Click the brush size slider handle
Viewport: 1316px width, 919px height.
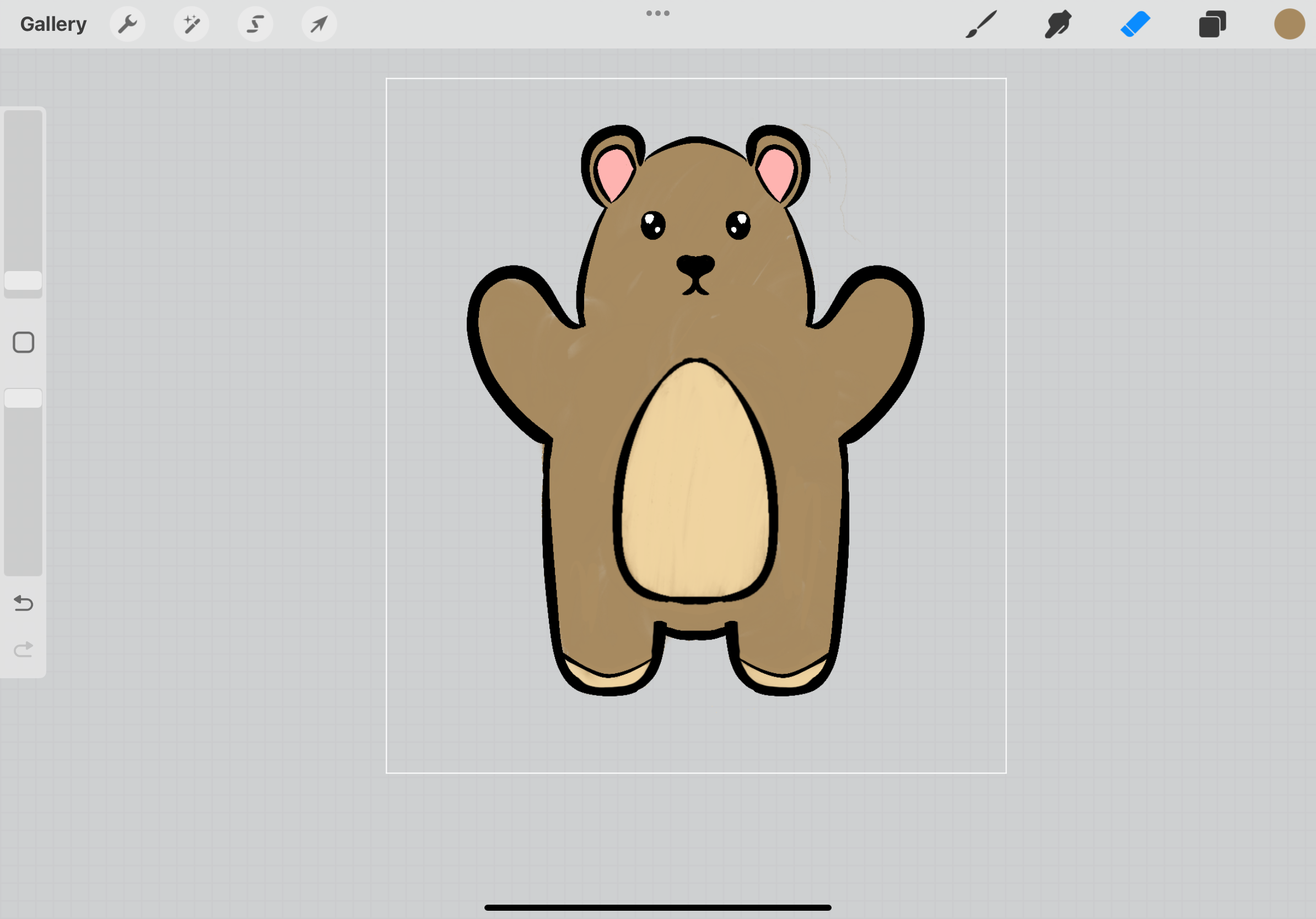(24, 280)
